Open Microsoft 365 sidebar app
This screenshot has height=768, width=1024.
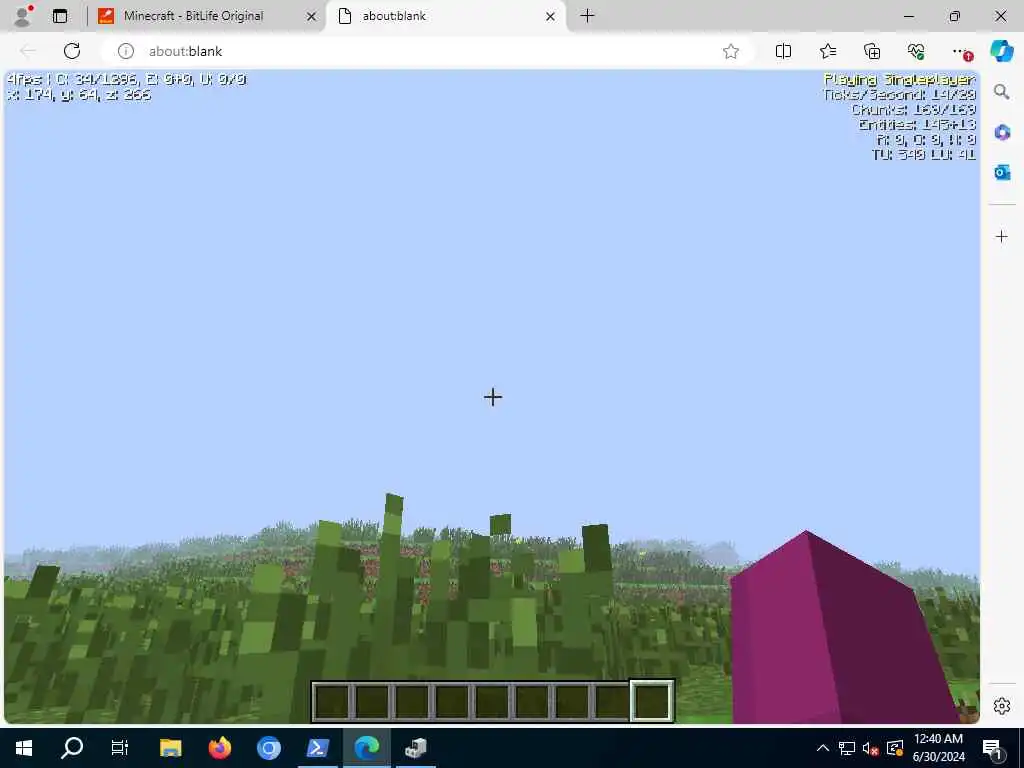pyautogui.click(x=1002, y=132)
